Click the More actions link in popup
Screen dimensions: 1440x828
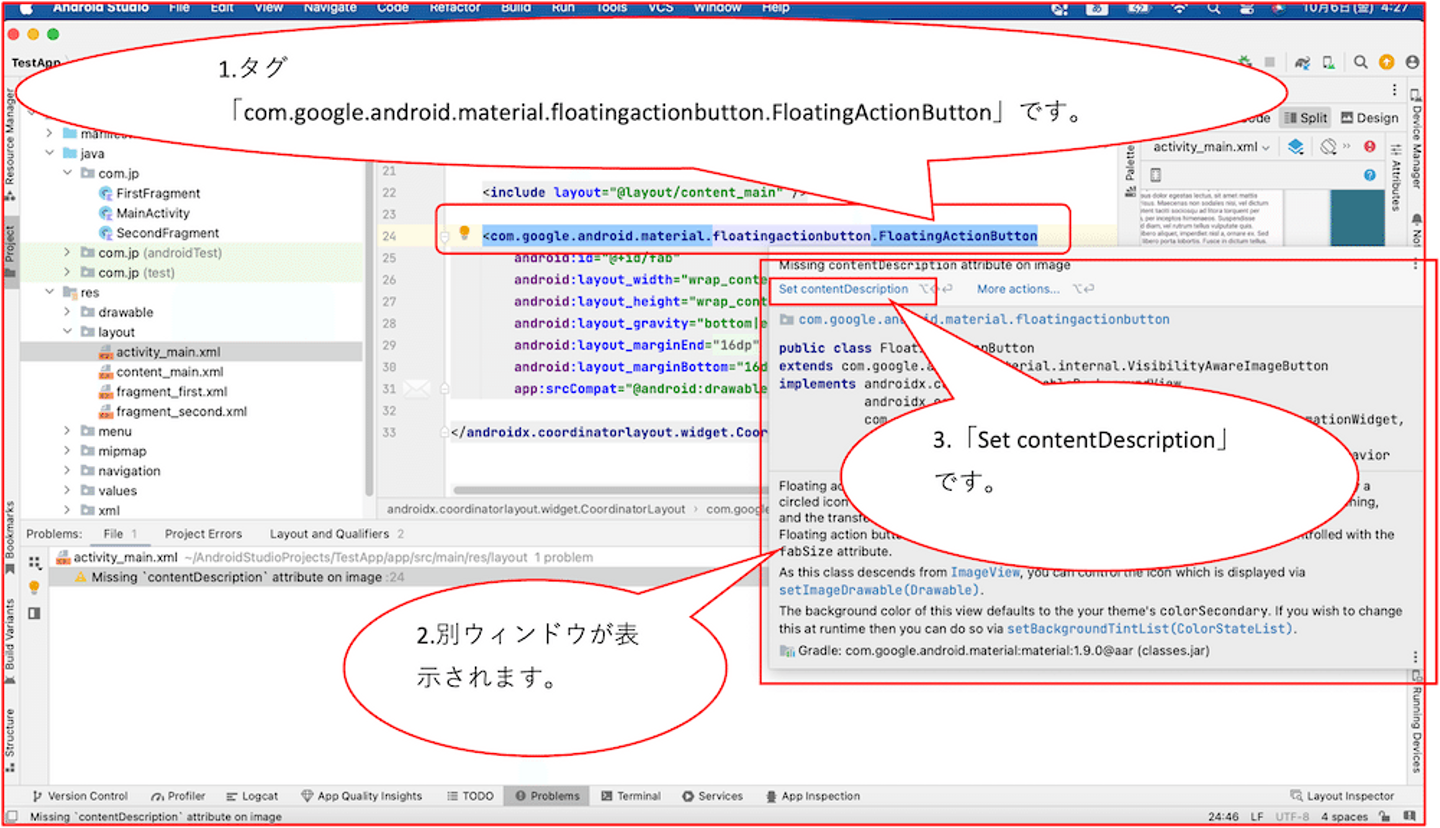coord(1017,289)
